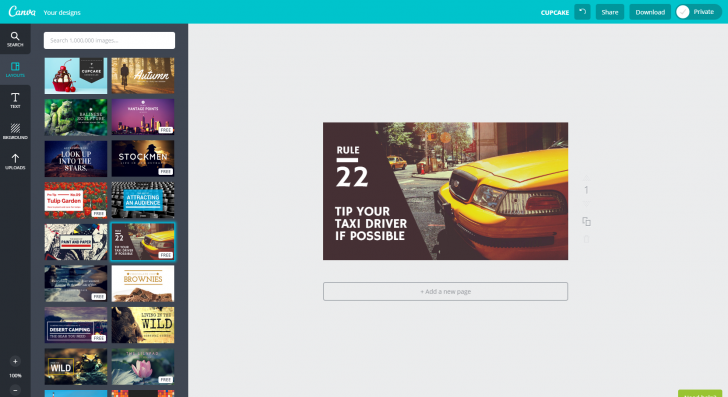Open Your designs from the header
Image resolution: width=728 pixels, height=397 pixels.
[62, 13]
